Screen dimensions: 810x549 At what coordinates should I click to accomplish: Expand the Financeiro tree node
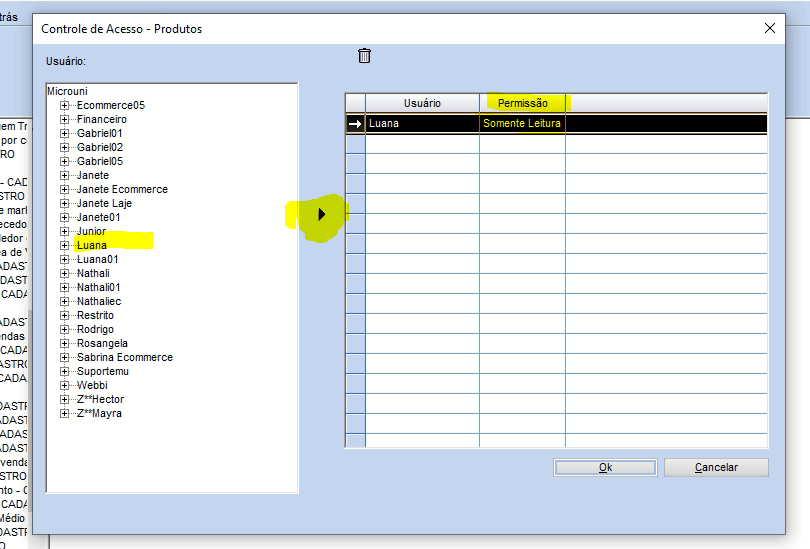pyautogui.click(x=65, y=119)
